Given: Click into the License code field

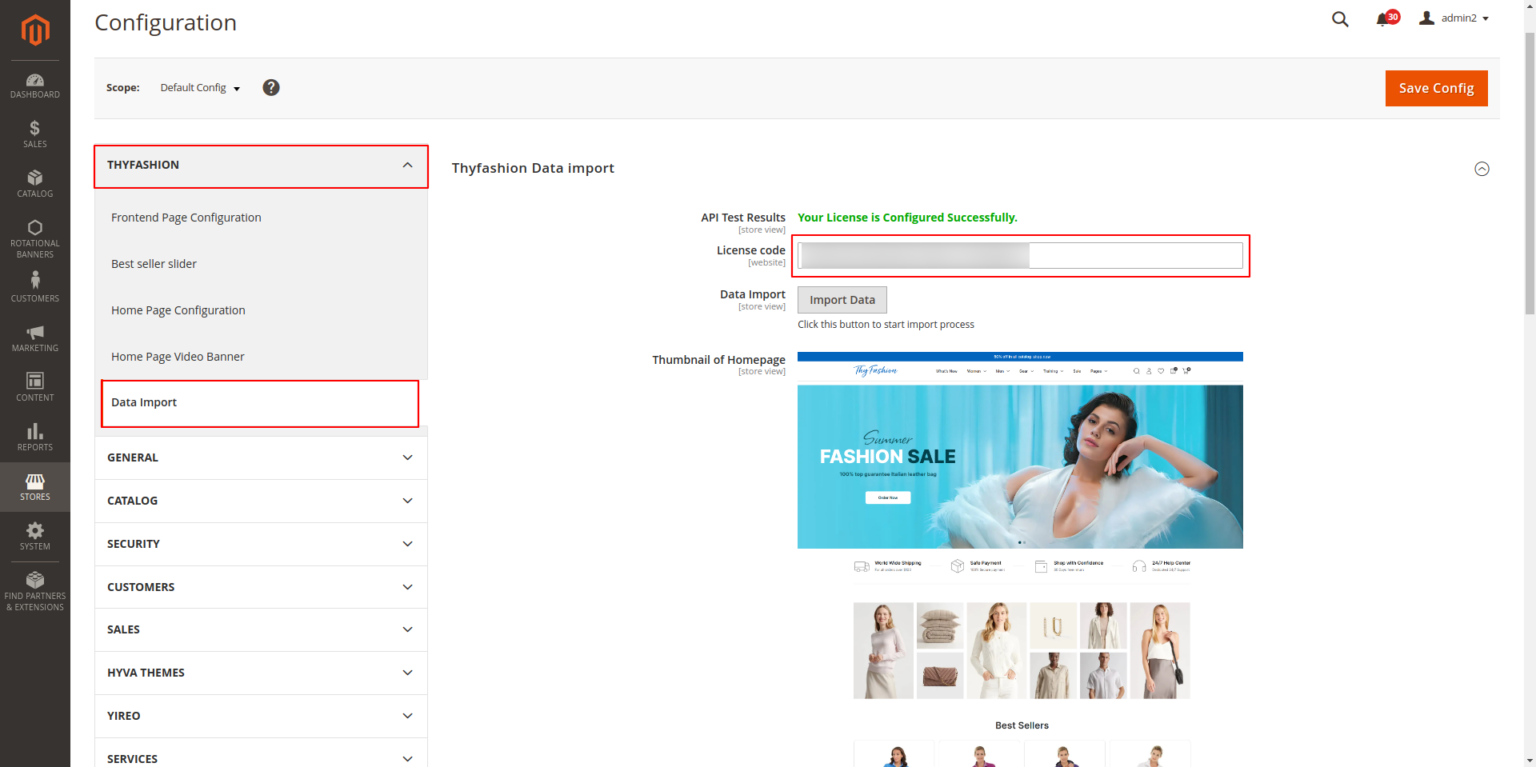Looking at the screenshot, I should click(1020, 256).
